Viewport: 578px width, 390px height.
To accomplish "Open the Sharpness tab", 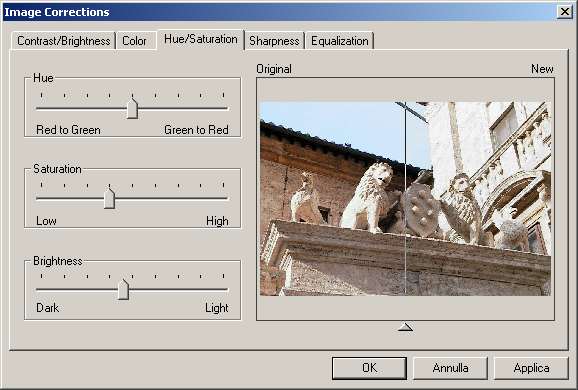I will tap(274, 41).
